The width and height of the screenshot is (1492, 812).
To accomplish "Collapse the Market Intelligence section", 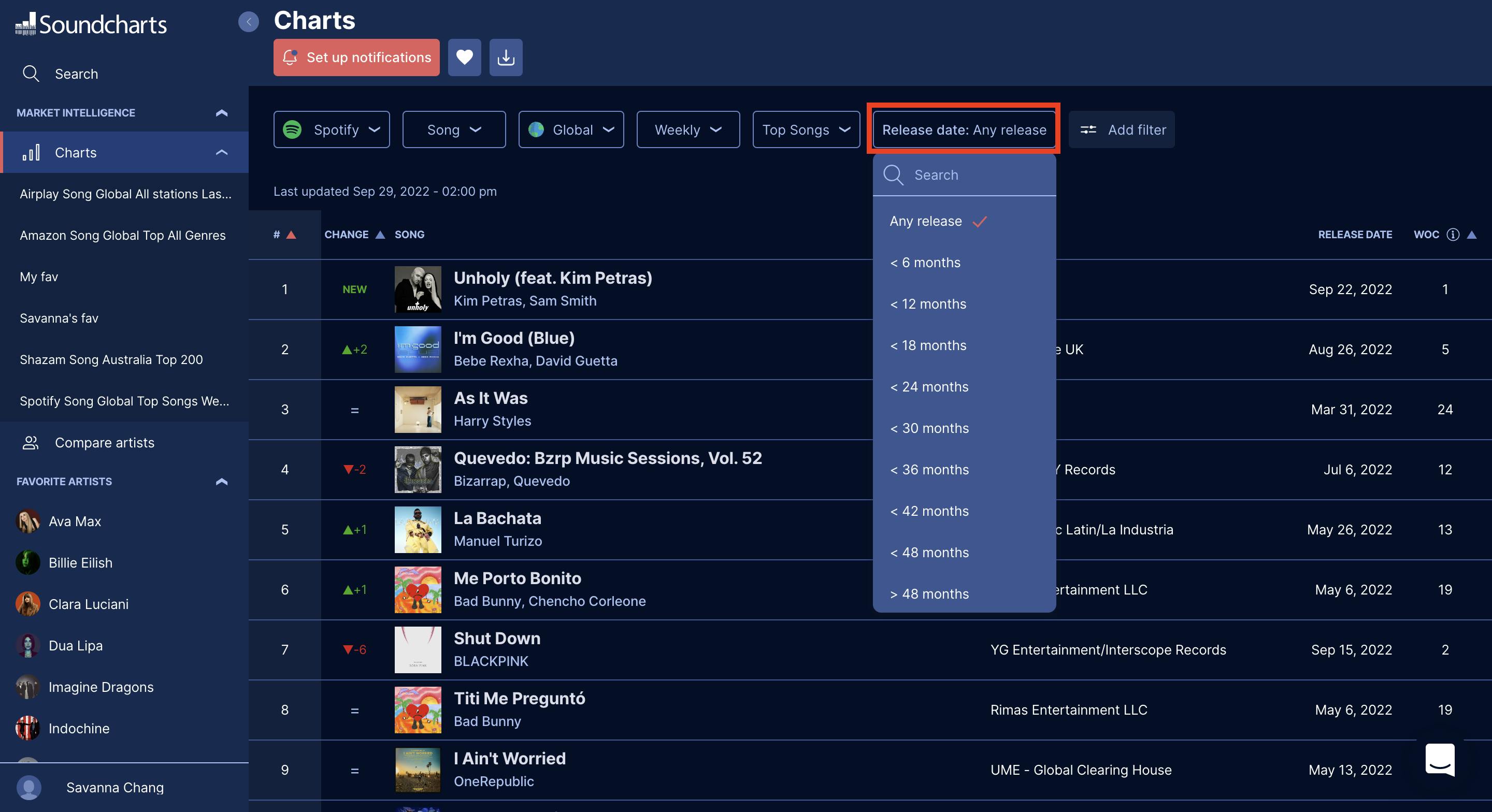I will (221, 113).
